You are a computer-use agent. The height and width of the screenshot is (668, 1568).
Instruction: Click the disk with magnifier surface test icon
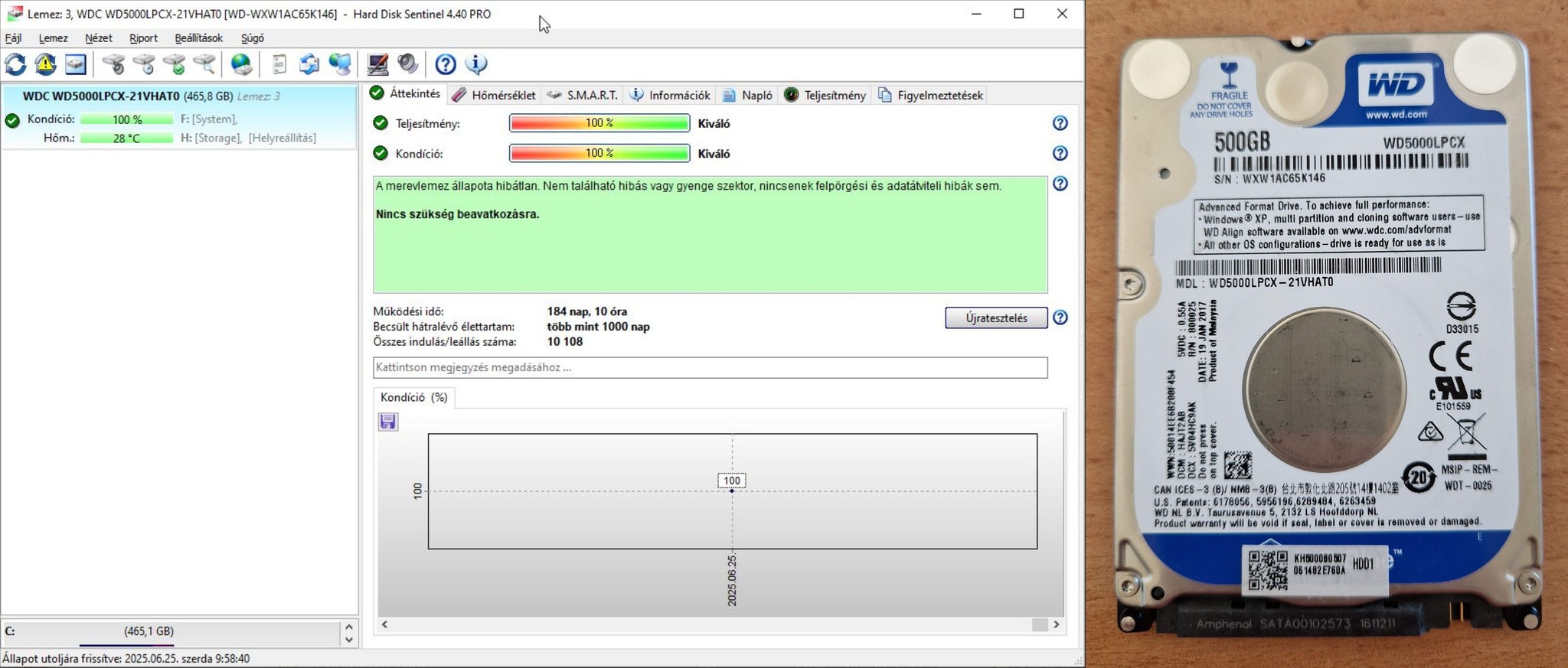pyautogui.click(x=204, y=64)
